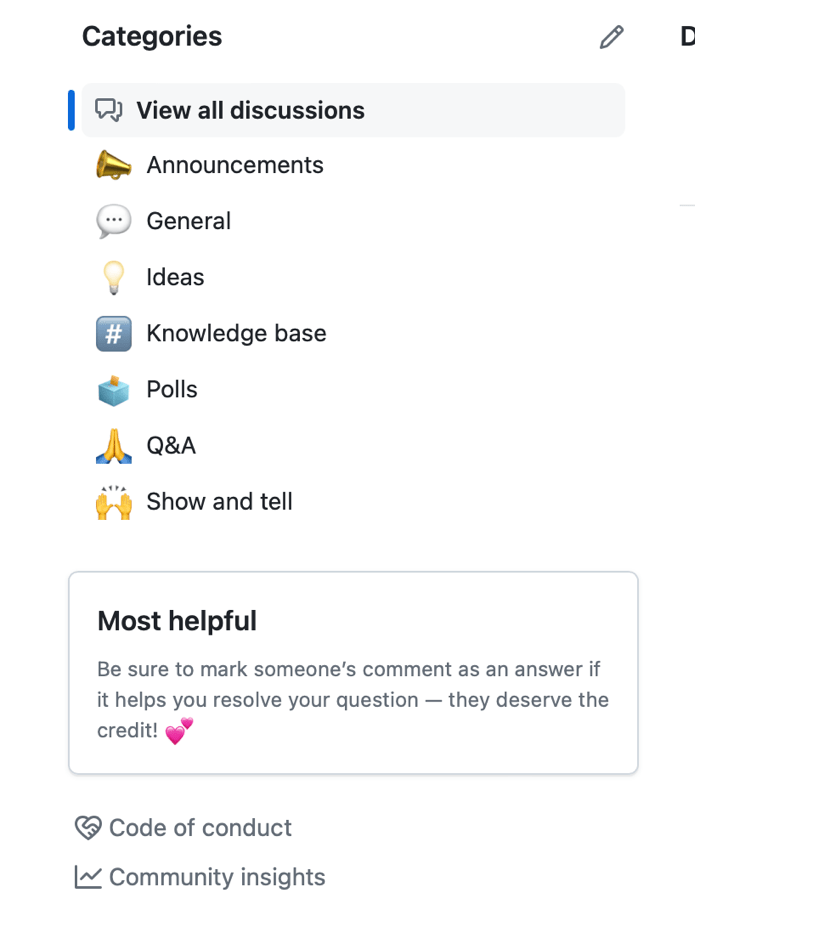This screenshot has height=952, width=816.
Task: Select the lightbulb Ideas icon
Action: coord(113,277)
